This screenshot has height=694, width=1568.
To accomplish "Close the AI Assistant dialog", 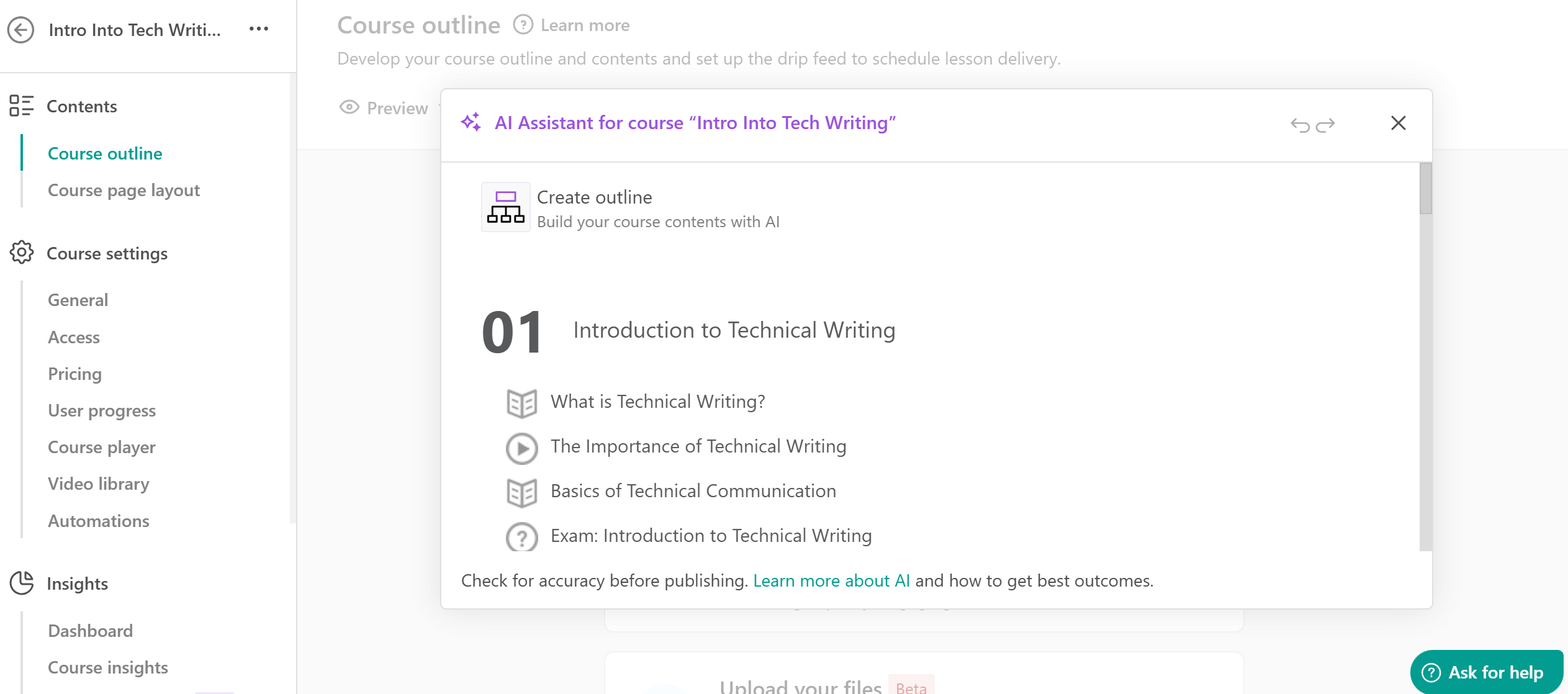I will [1398, 123].
